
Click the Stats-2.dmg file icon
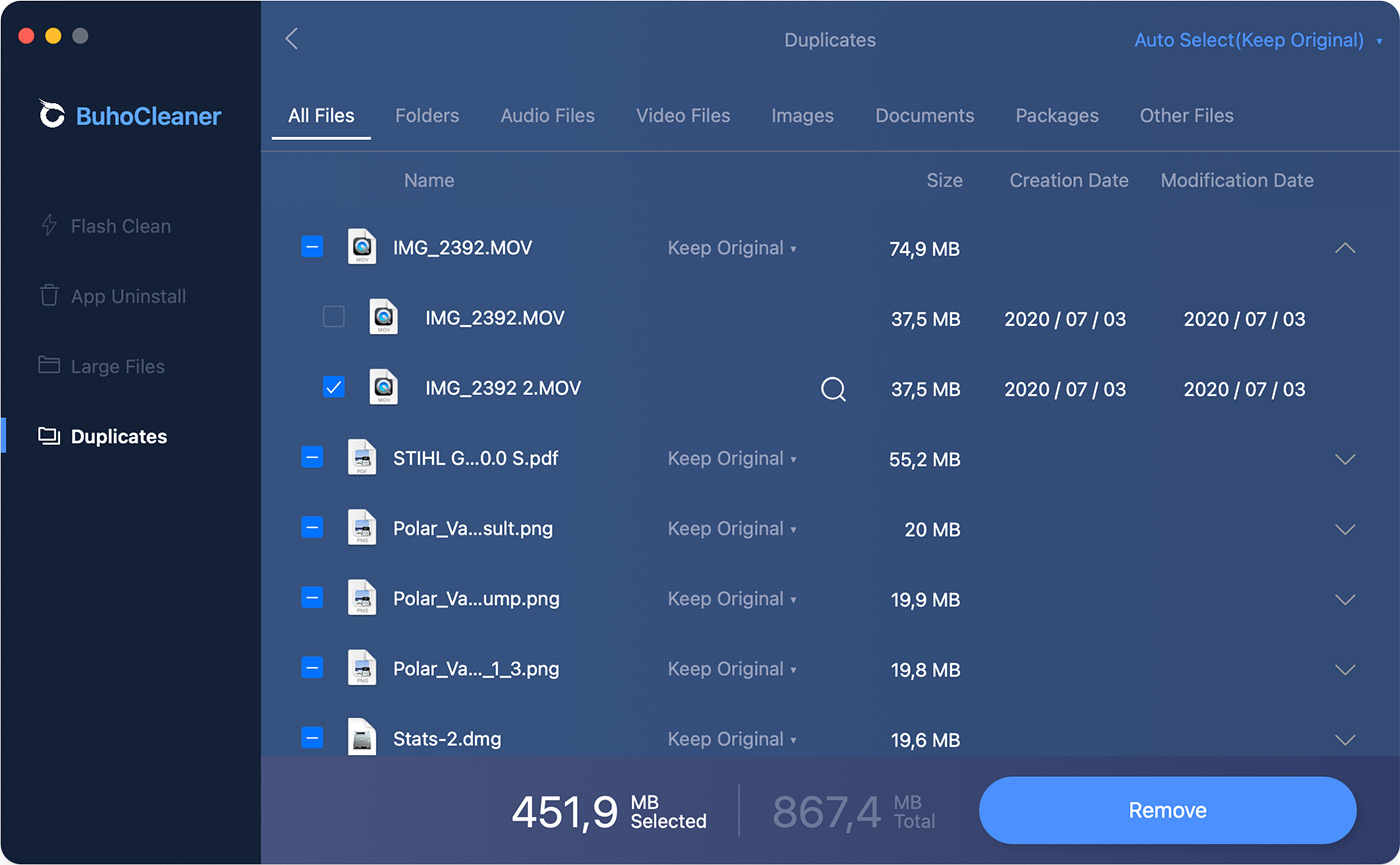[362, 737]
